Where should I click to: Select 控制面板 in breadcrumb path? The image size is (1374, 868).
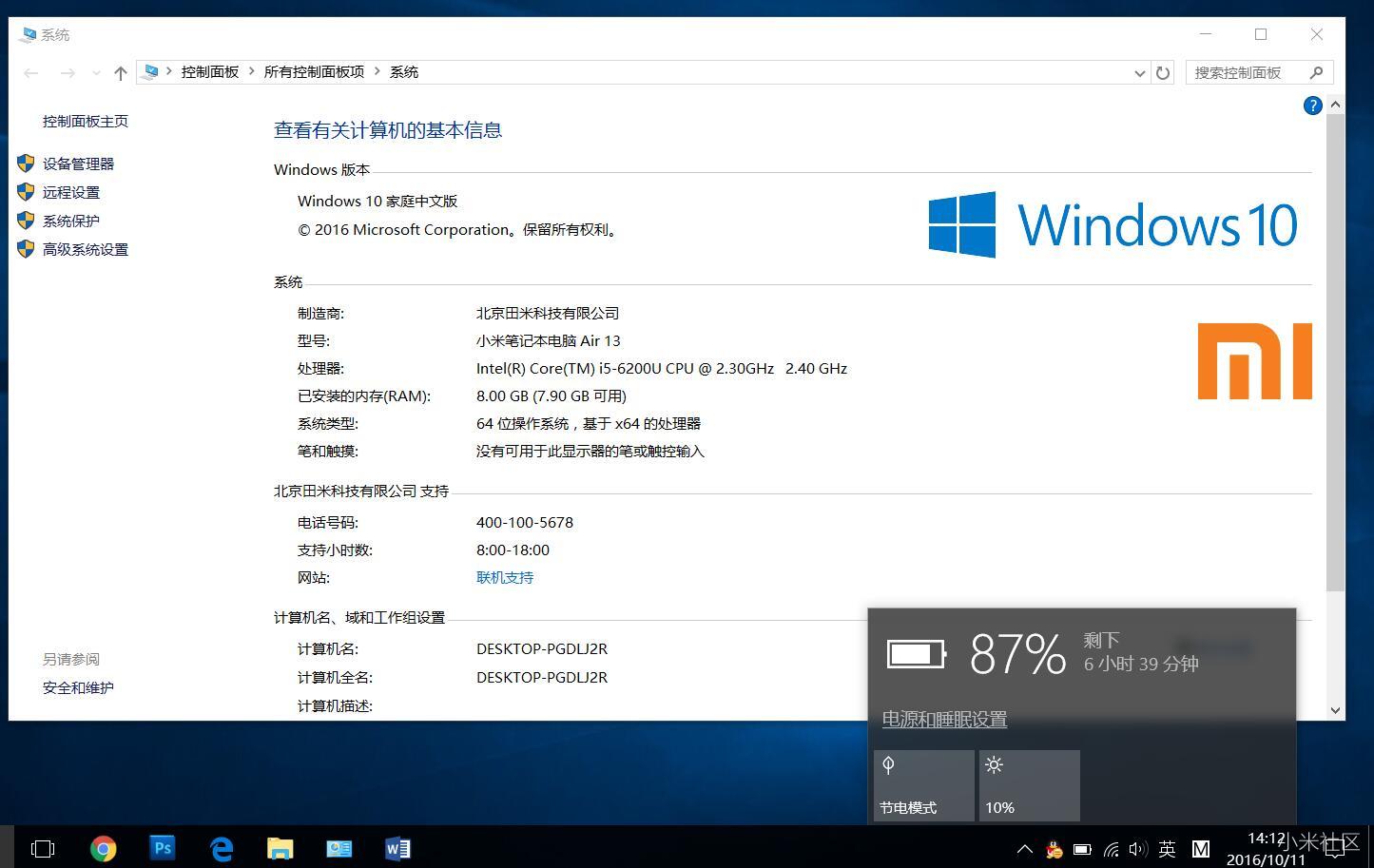pyautogui.click(x=209, y=72)
